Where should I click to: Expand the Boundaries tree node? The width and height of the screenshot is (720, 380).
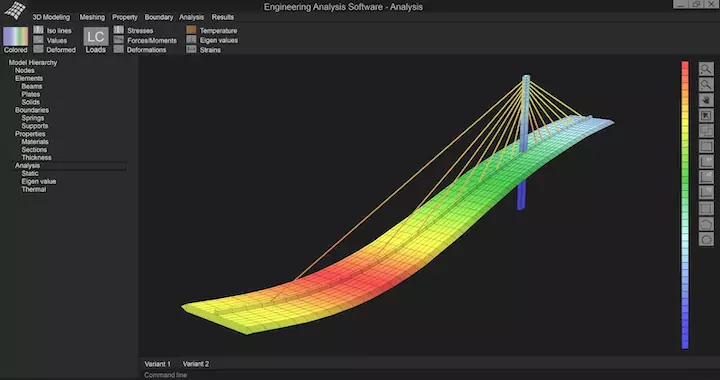(x=32, y=110)
